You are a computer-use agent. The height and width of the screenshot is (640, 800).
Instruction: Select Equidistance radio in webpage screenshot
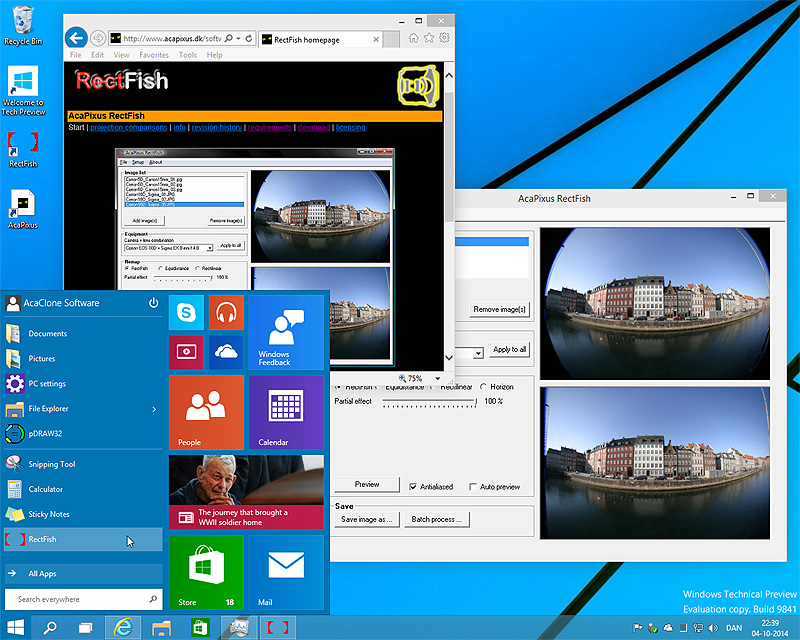point(161,268)
